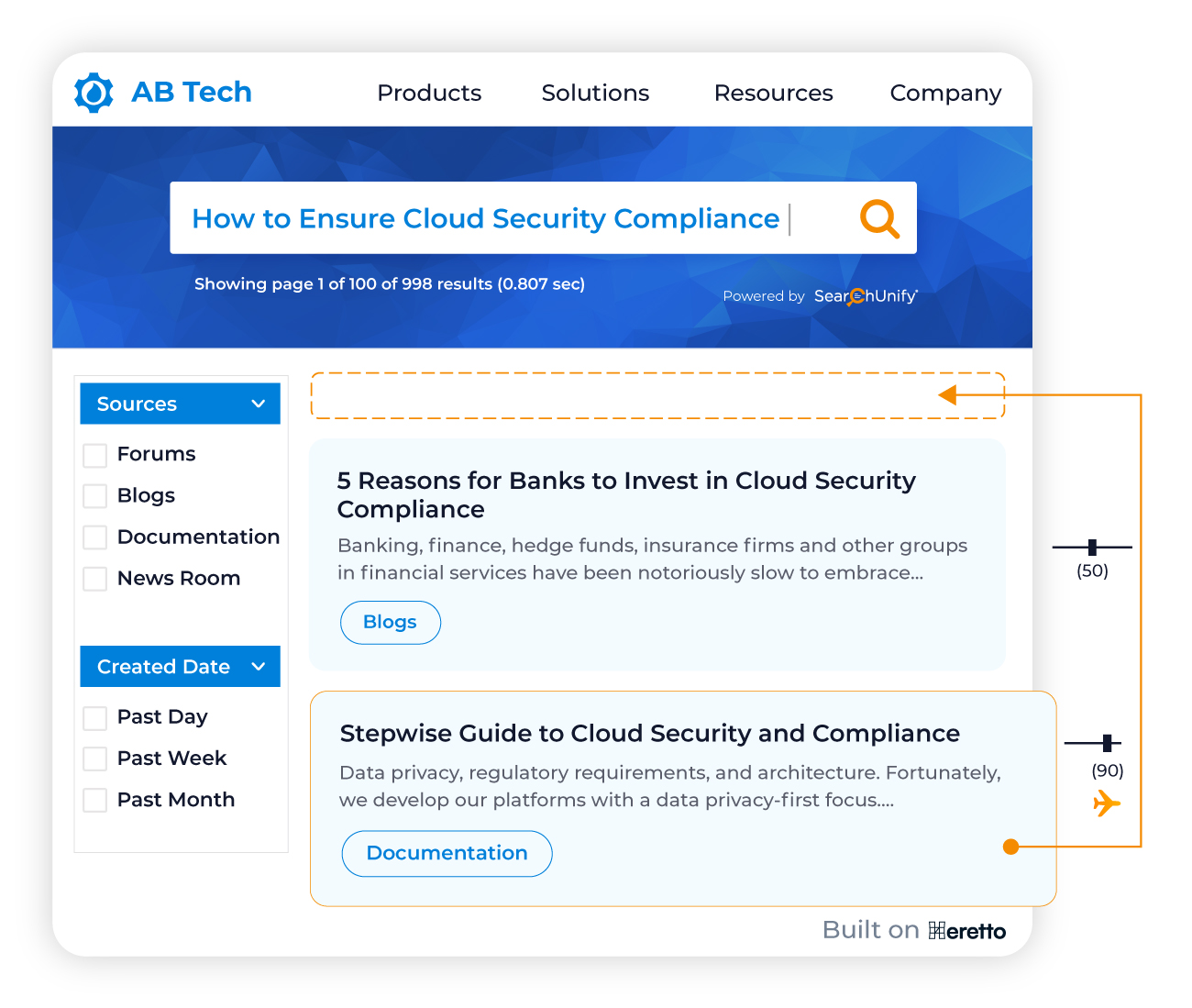The width and height of the screenshot is (1192, 1008).
Task: Focus the cloud security search field
Action: tap(543, 217)
